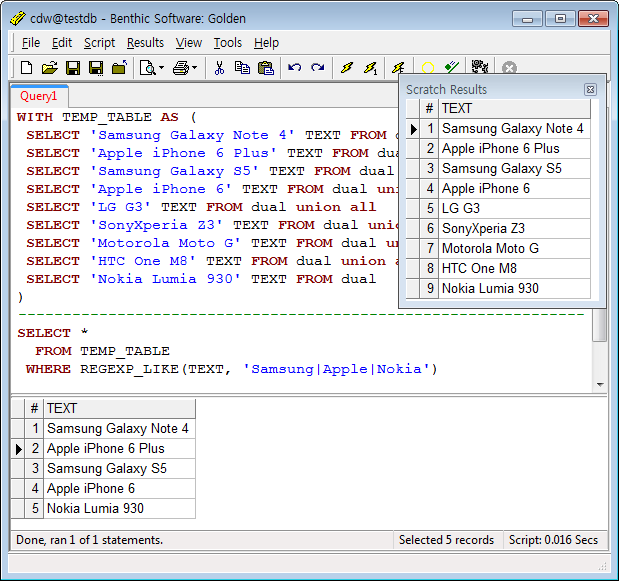Select the Nokia Lumia 930 row in bottom grid

point(95,508)
